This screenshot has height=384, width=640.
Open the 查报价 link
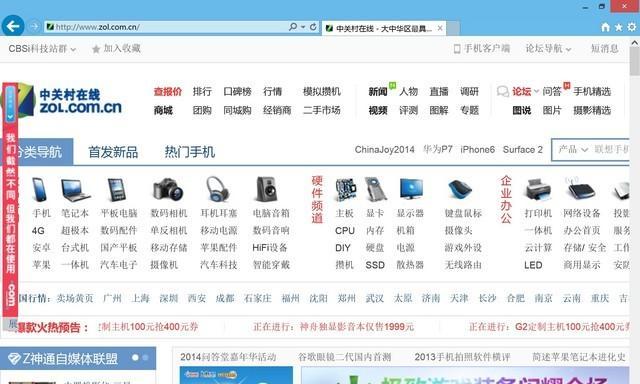tap(168, 91)
